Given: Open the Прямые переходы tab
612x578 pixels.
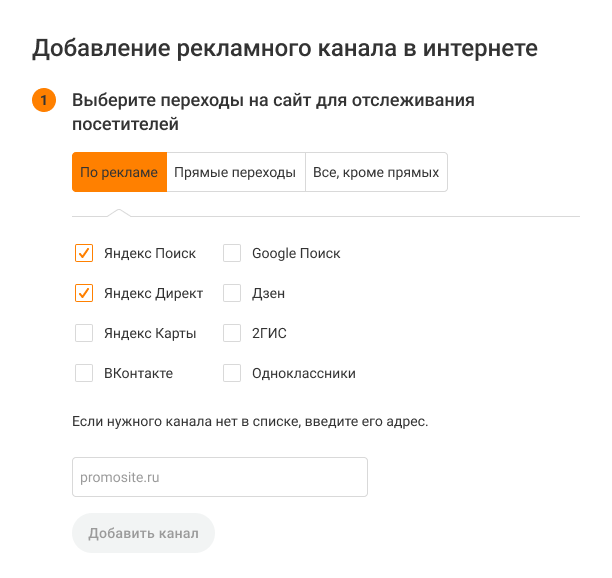Looking at the screenshot, I should coord(235,172).
